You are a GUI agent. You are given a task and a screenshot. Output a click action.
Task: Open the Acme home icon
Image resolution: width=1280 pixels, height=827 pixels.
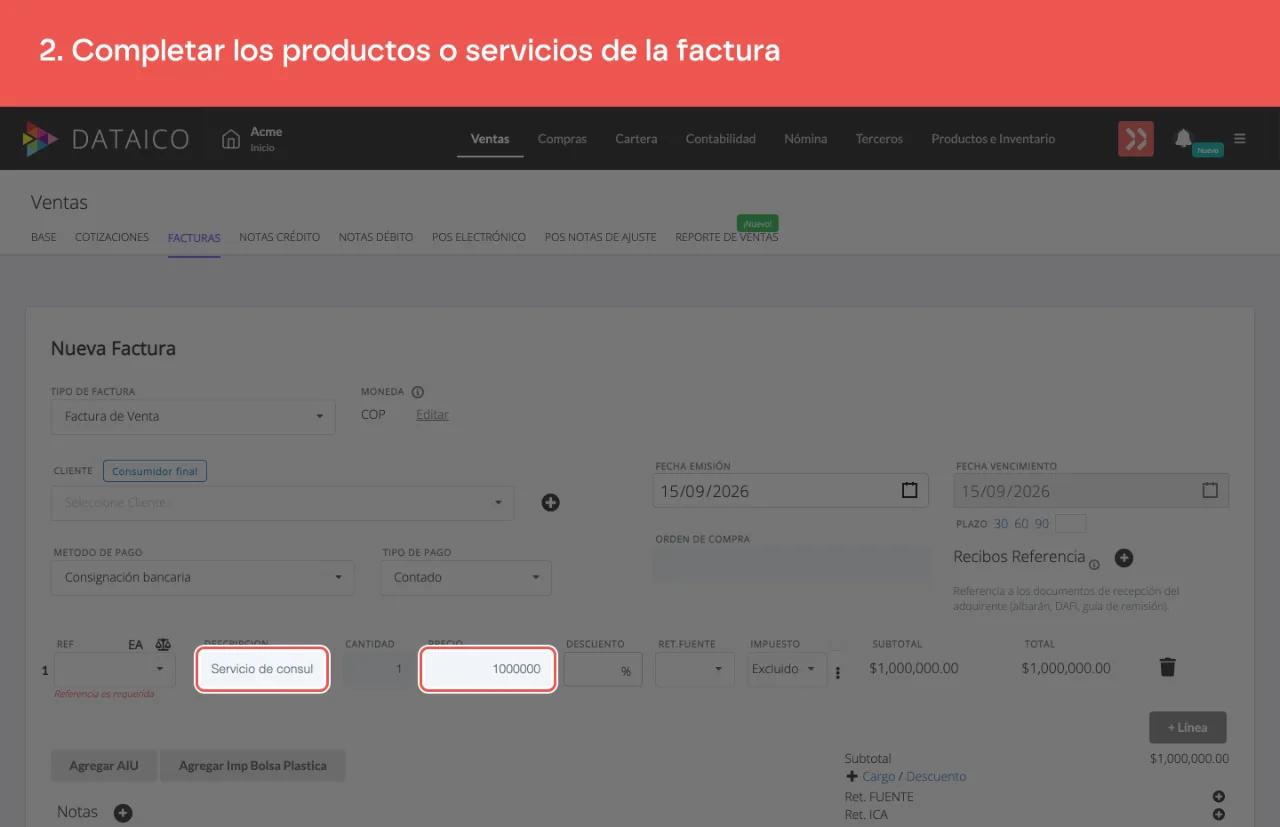pos(231,139)
